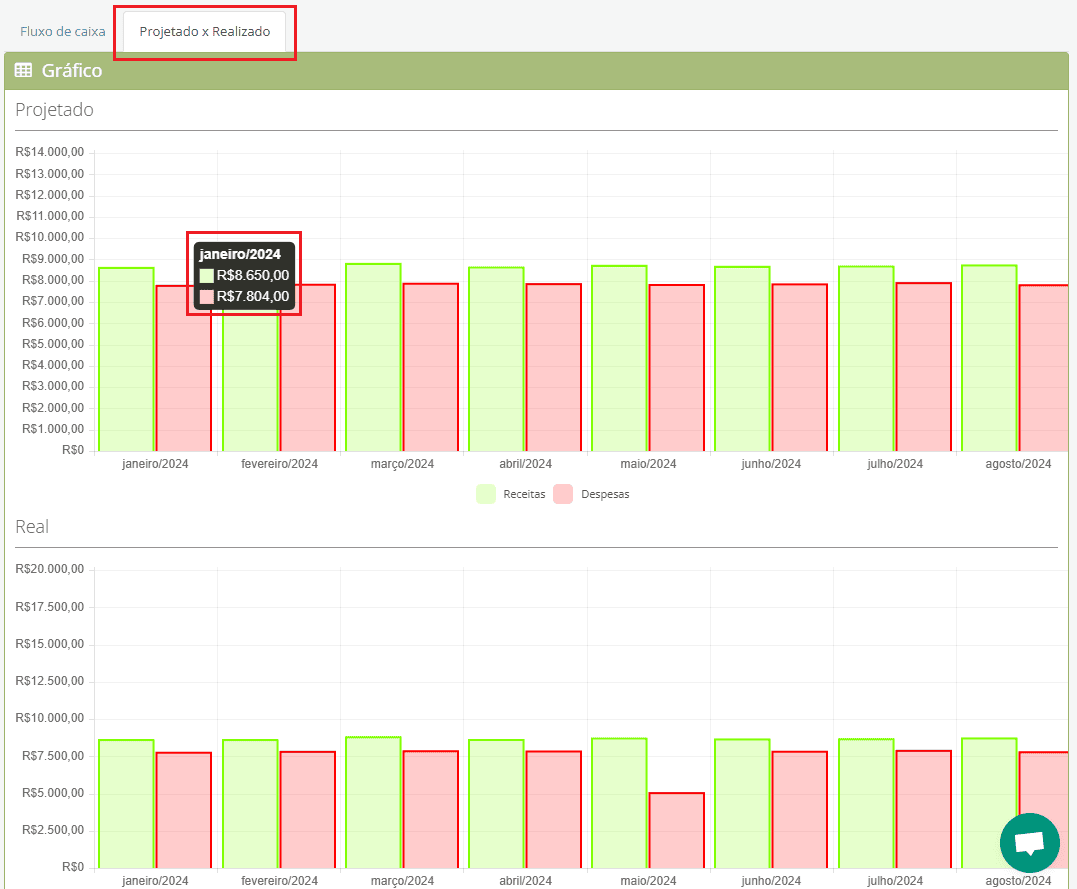
Task: Click março/2024 red Despesas bar in Projetado
Action: pos(431,368)
